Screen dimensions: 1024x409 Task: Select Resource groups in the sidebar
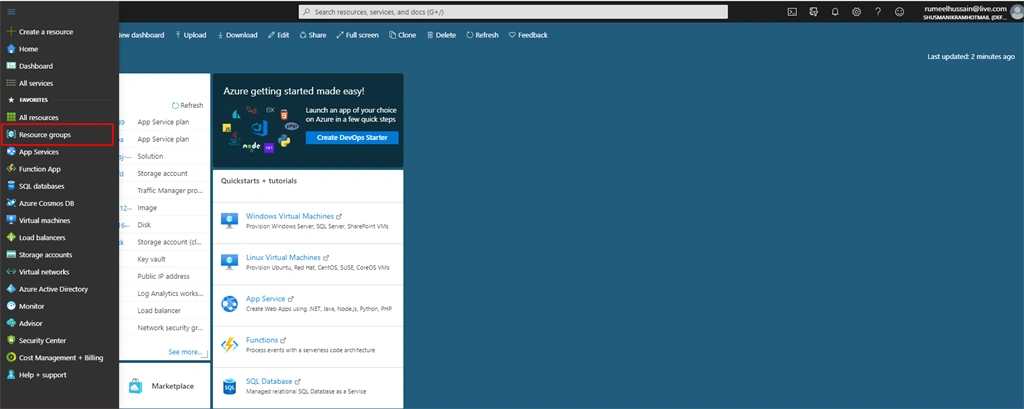58,135
